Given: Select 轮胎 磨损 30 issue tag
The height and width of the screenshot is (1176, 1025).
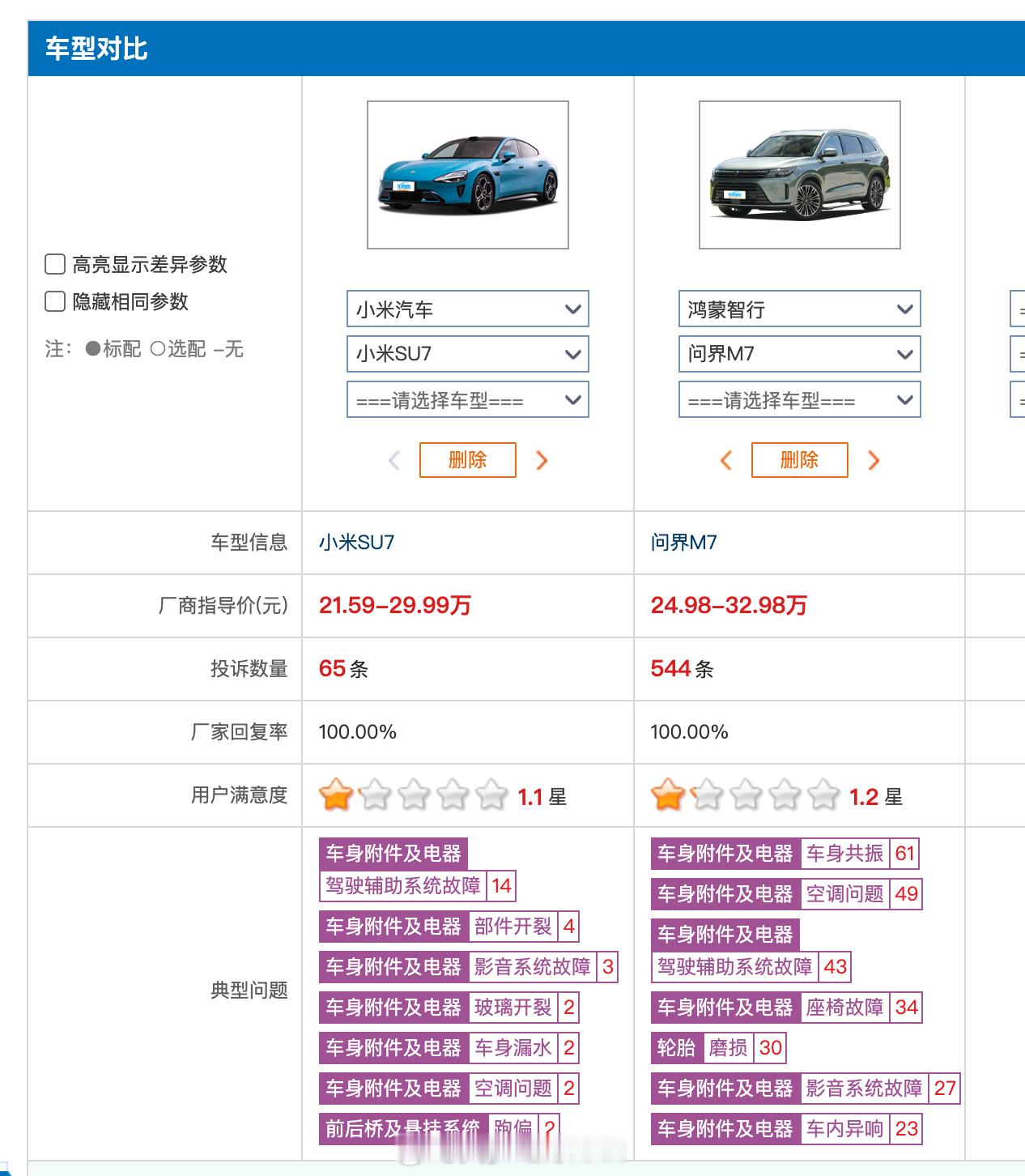Looking at the screenshot, I should pos(719,1047).
